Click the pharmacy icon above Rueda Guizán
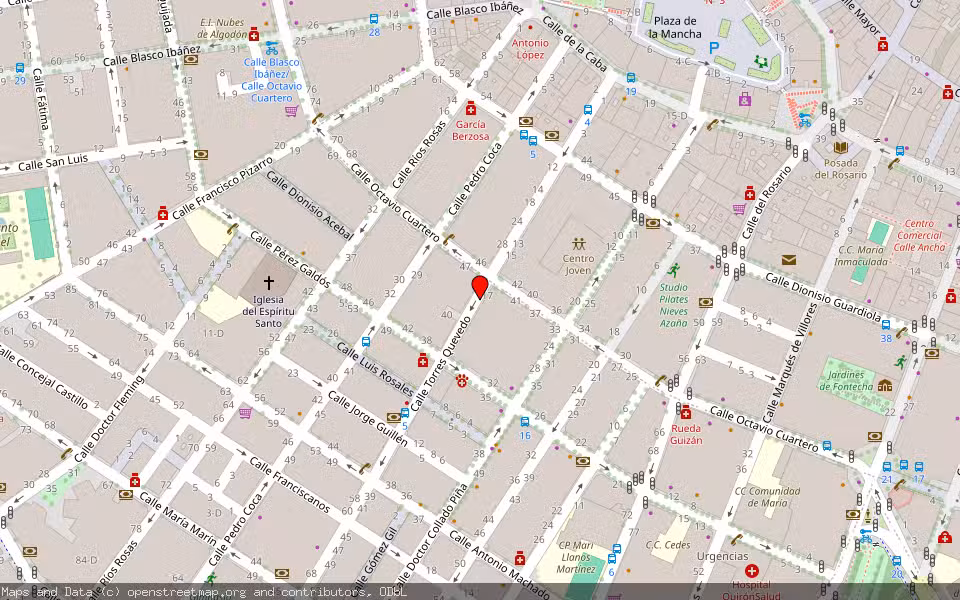 686,412
